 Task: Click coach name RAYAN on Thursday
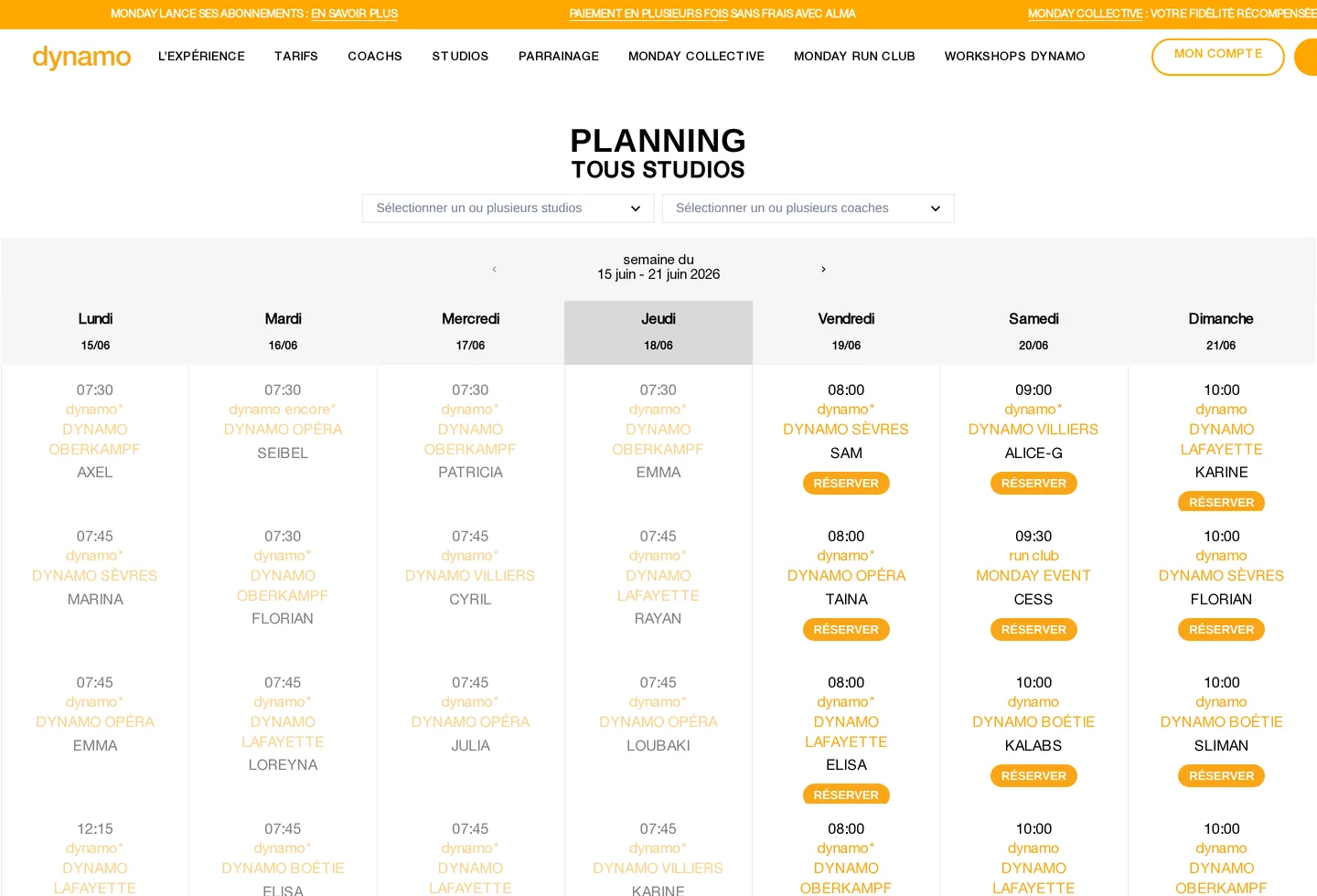[x=658, y=619]
